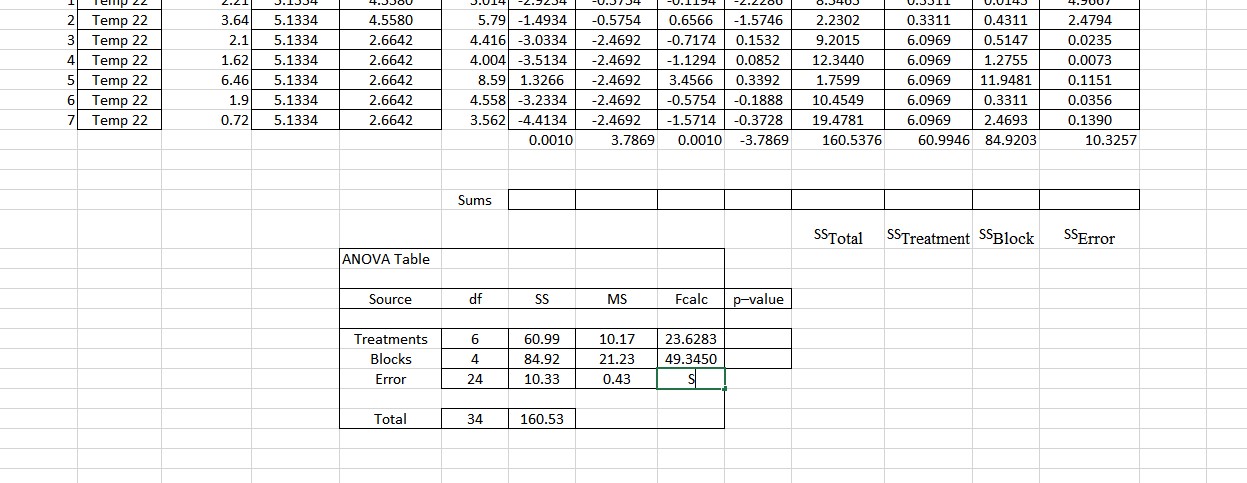1247x483 pixels.
Task: Click the cell containing 9.2015
Action: (837, 40)
